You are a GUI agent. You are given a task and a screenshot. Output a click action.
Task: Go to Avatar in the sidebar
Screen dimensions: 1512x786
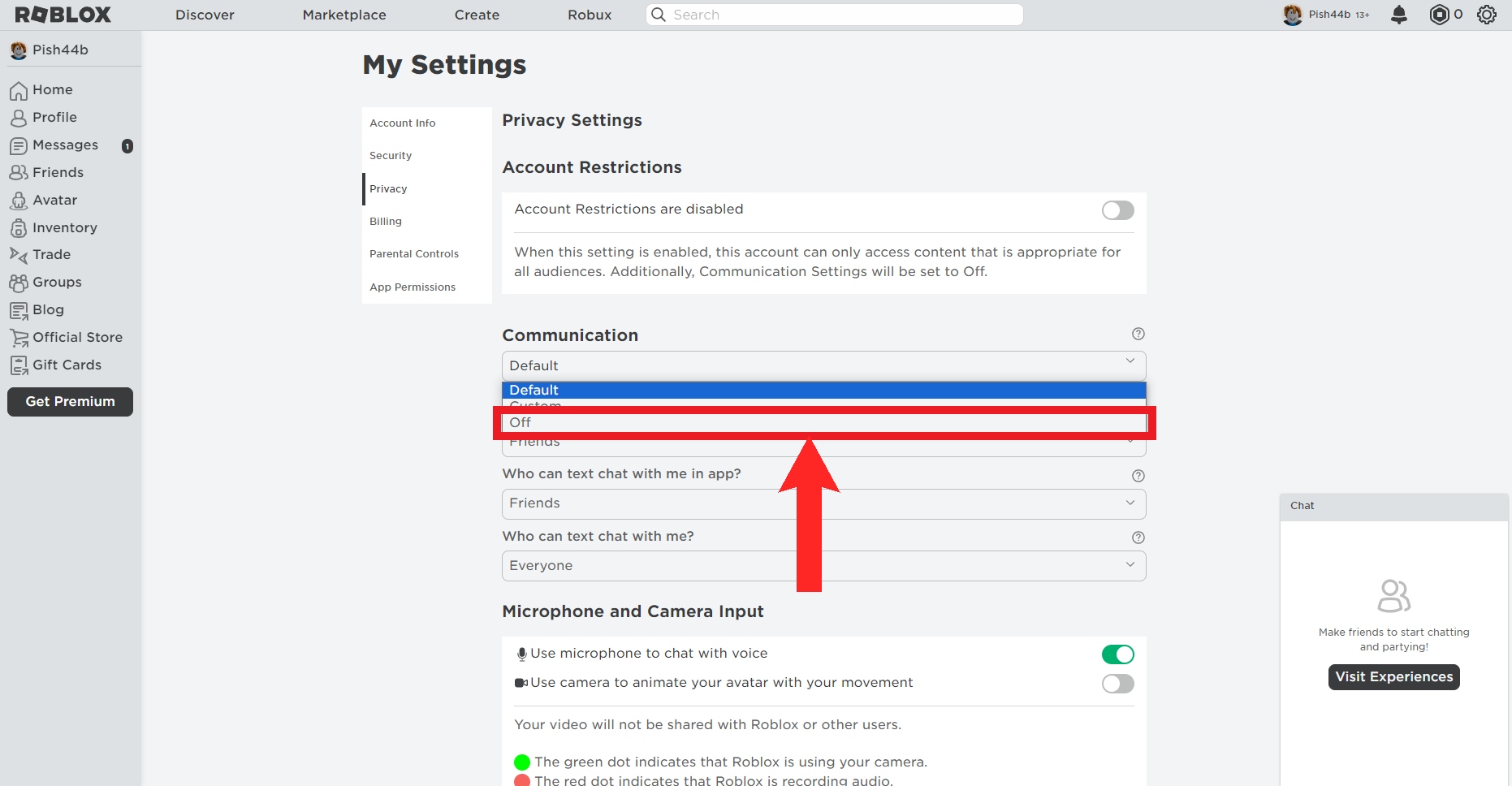(54, 201)
